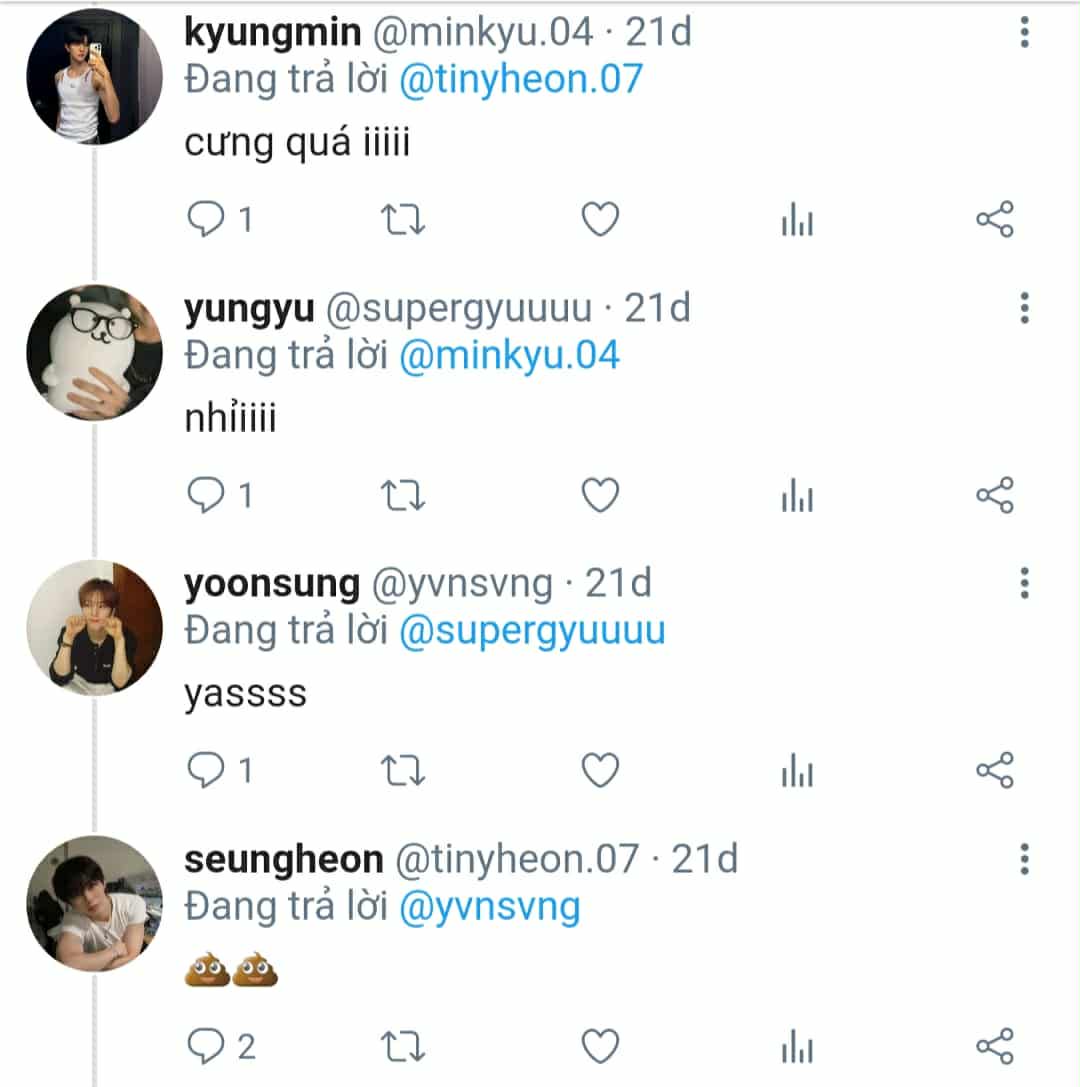The height and width of the screenshot is (1087, 1080).
Task: Open more options on yoonsung's tweet
Action: tap(1024, 583)
